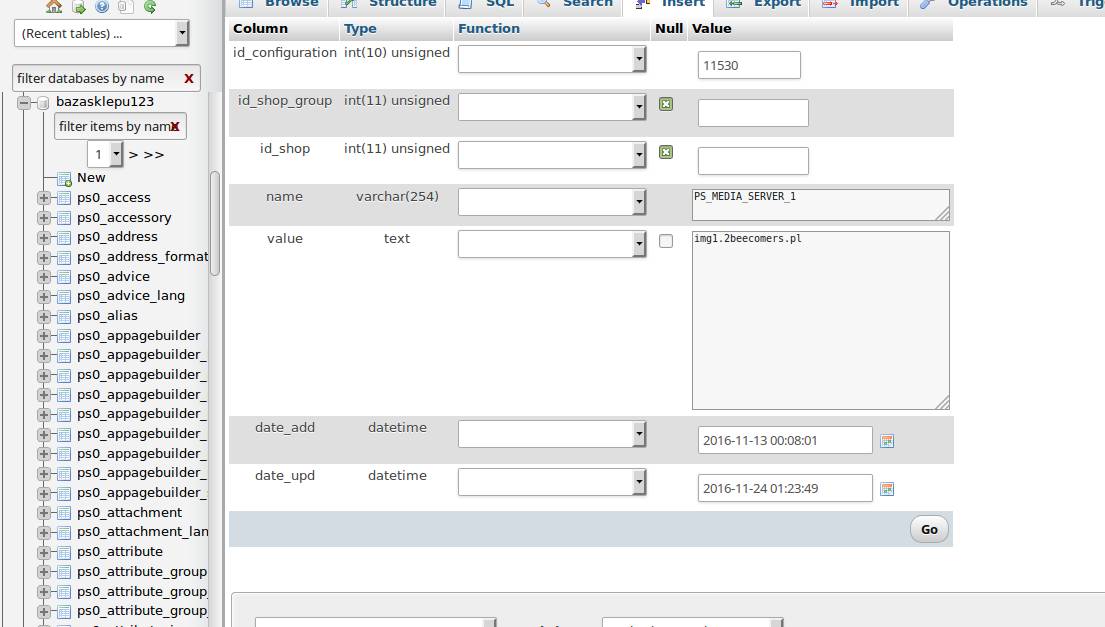The width and height of the screenshot is (1105, 627).
Task: Go to next table page with >
Action: 133,154
